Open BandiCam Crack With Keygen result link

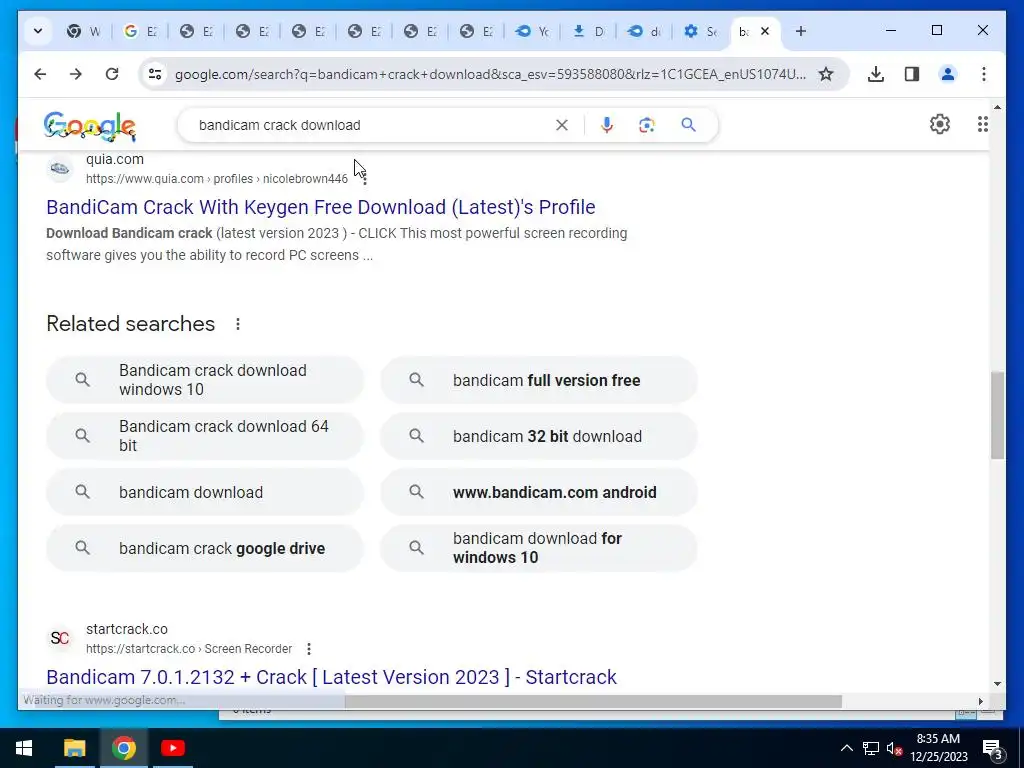321,207
